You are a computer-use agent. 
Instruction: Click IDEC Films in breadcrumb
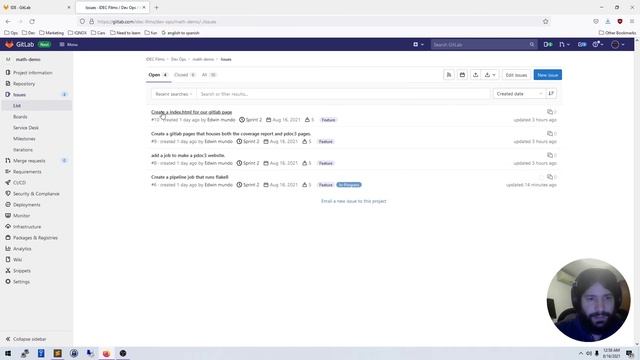pyautogui.click(x=155, y=59)
